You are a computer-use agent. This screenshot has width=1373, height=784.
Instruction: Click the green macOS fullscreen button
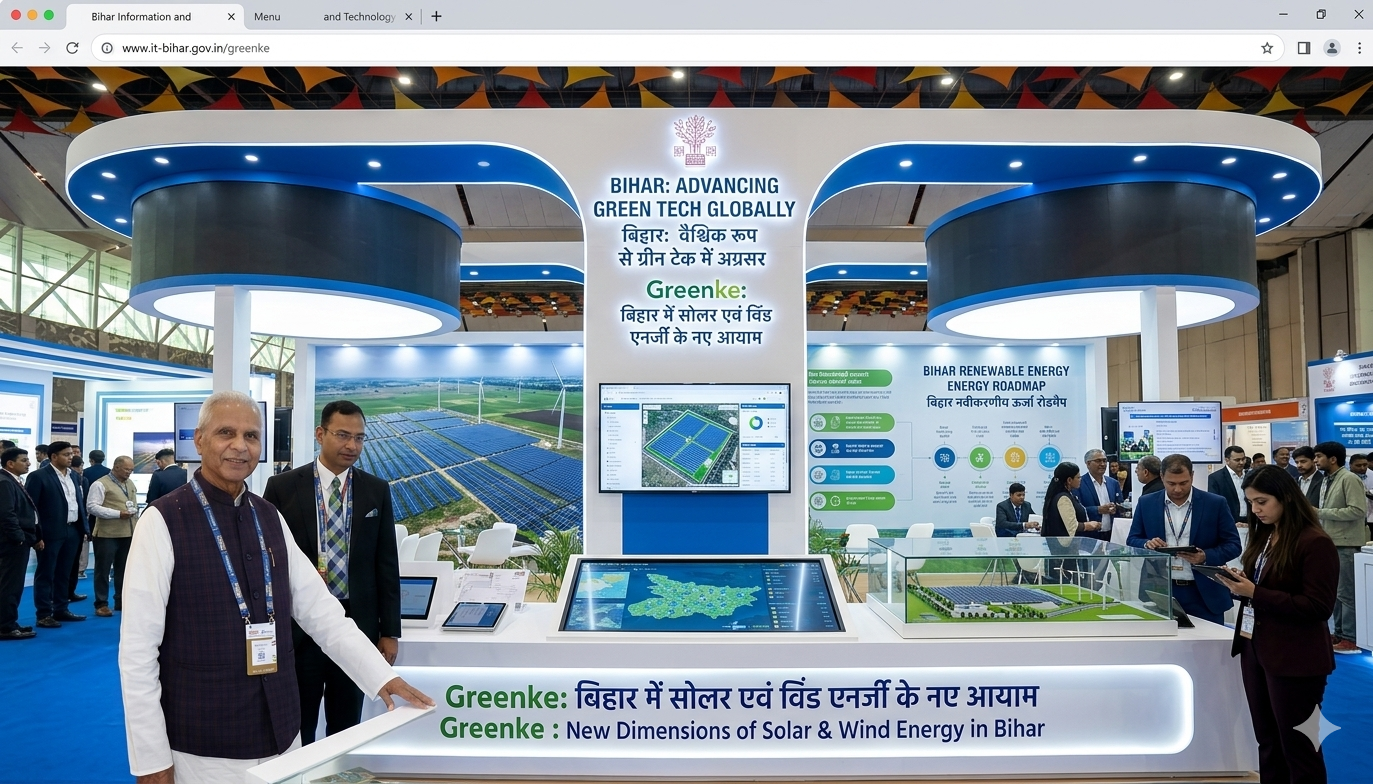click(49, 15)
